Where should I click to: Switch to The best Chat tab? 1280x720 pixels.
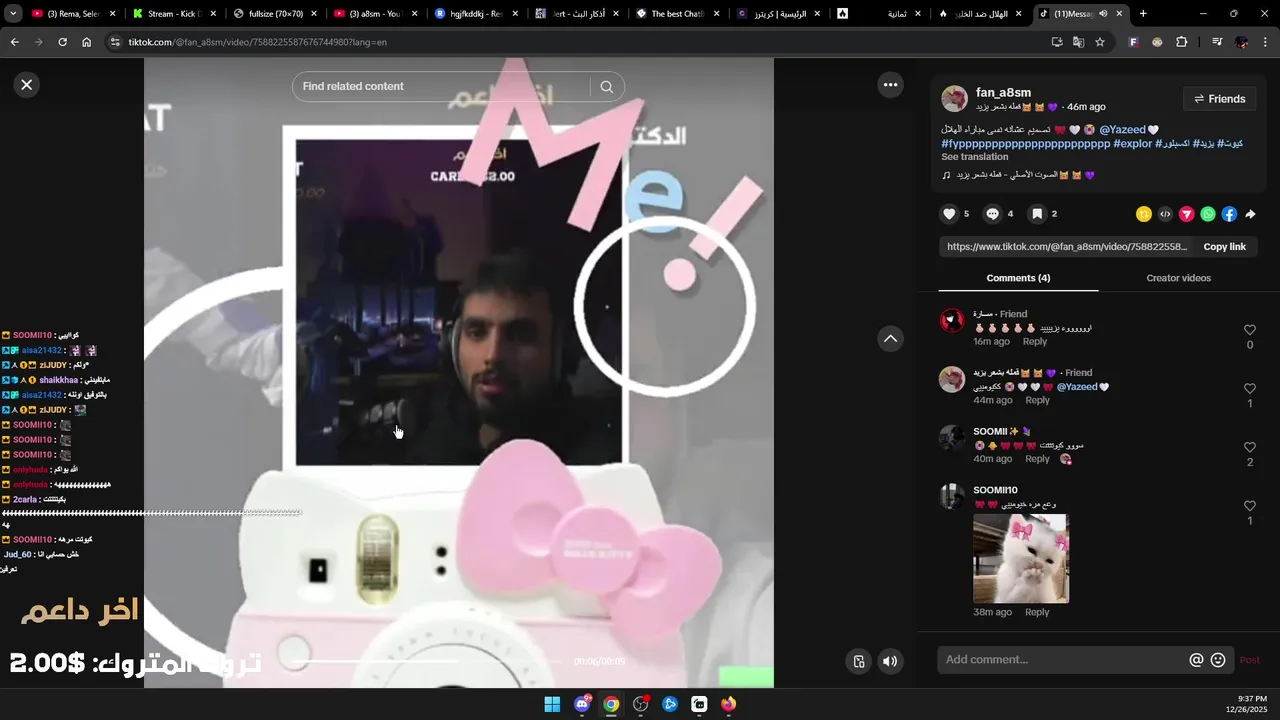tap(678, 14)
